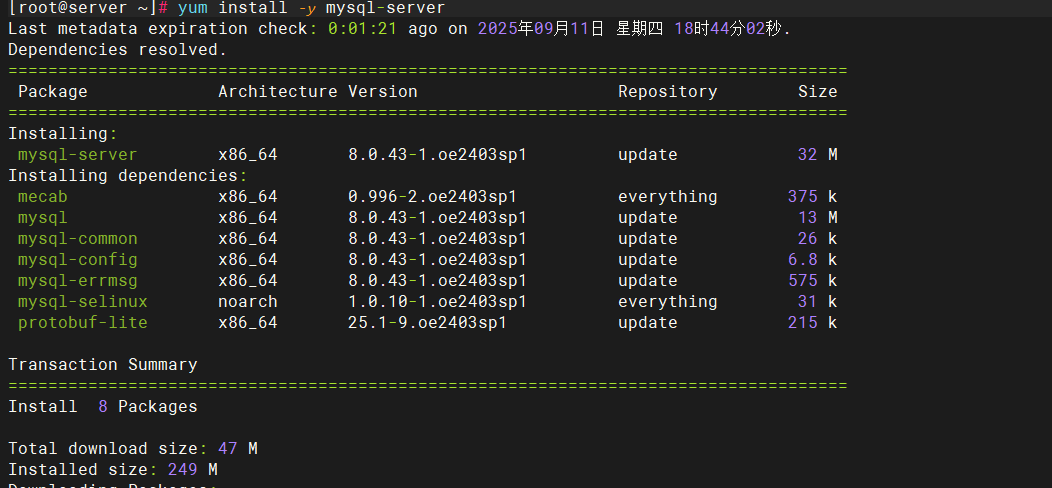Select the 'mysql-common' package name

click(x=77, y=239)
